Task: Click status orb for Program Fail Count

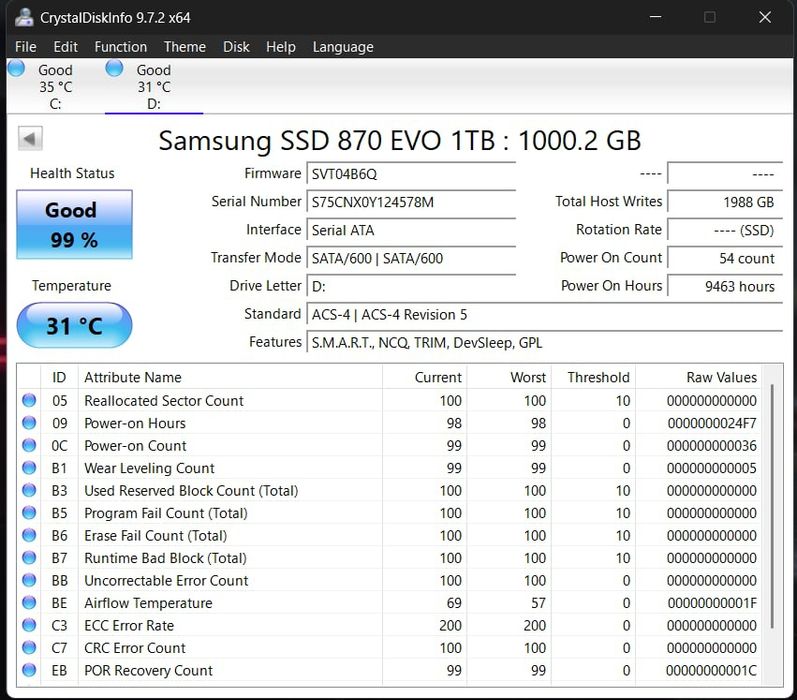Action: 29,512
